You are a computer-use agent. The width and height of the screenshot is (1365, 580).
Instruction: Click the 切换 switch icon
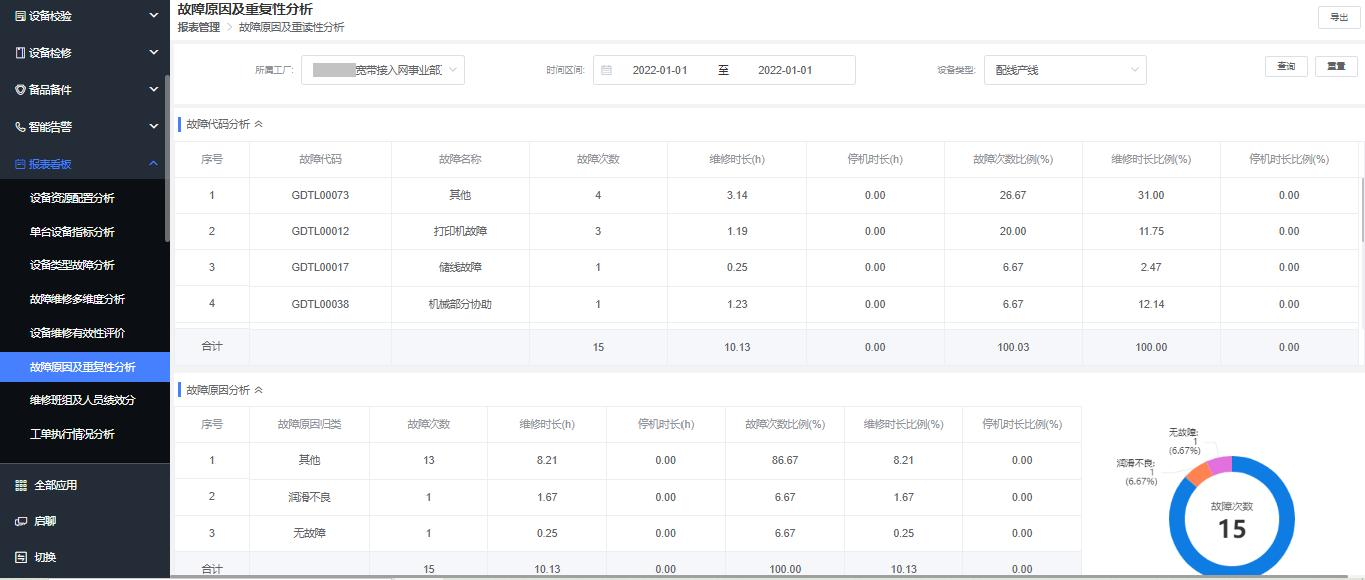pos(21,557)
